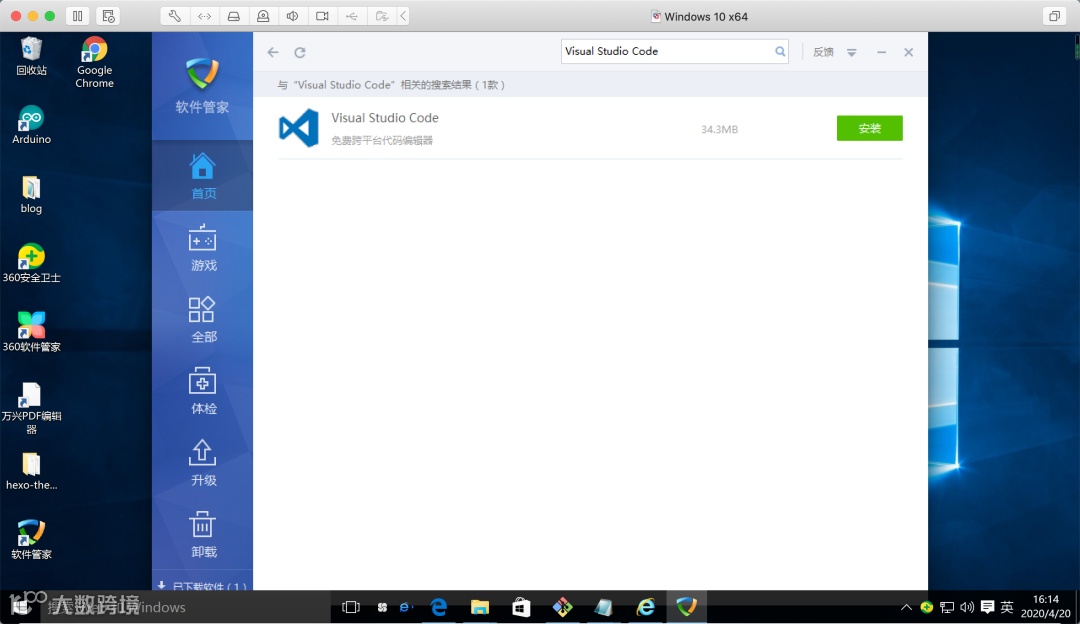Open the 升级 upgrade section
The height and width of the screenshot is (624, 1080).
pos(202,463)
